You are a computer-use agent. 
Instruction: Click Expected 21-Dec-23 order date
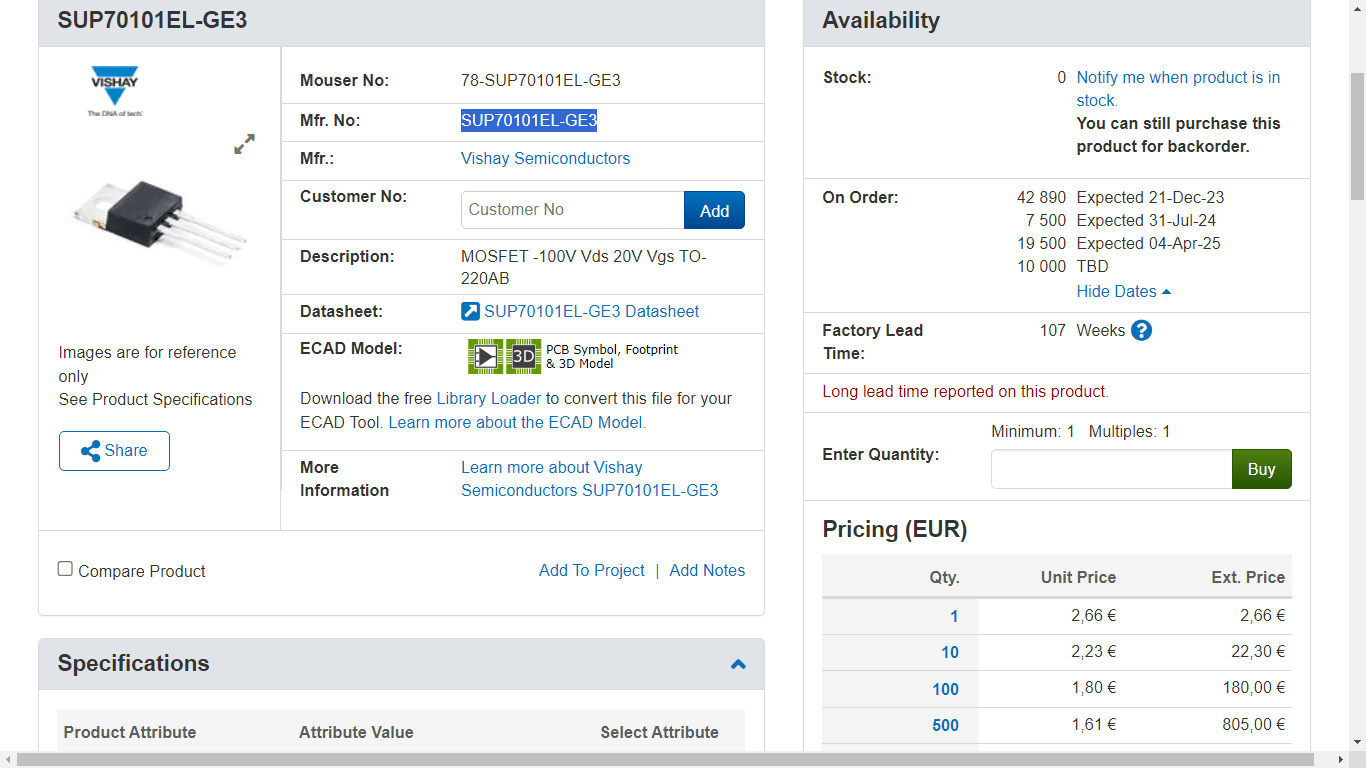pyautogui.click(x=1150, y=197)
